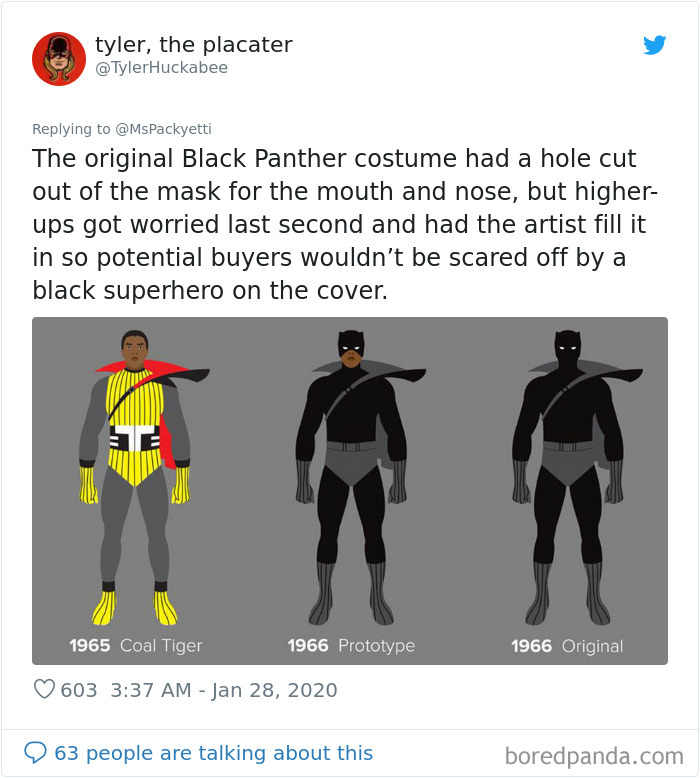Select the 1965 Coal Tiger costume figure
The width and height of the screenshot is (700, 778).
[135, 477]
